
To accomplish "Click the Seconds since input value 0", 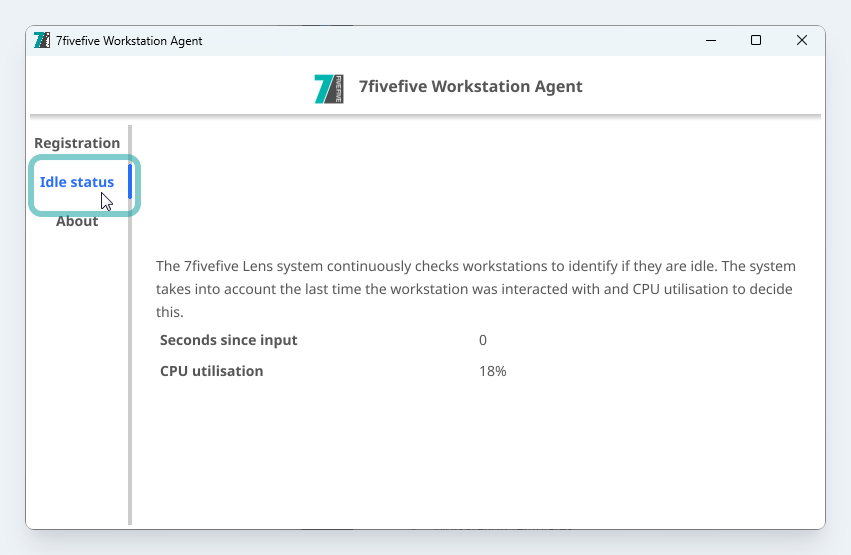I will pos(483,340).
